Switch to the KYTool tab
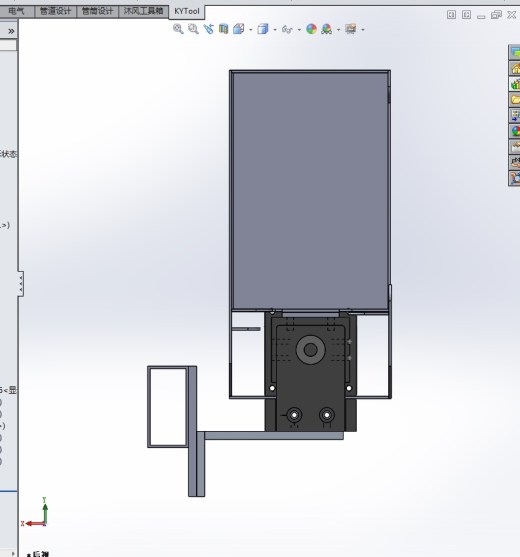520x557 pixels. (x=187, y=11)
